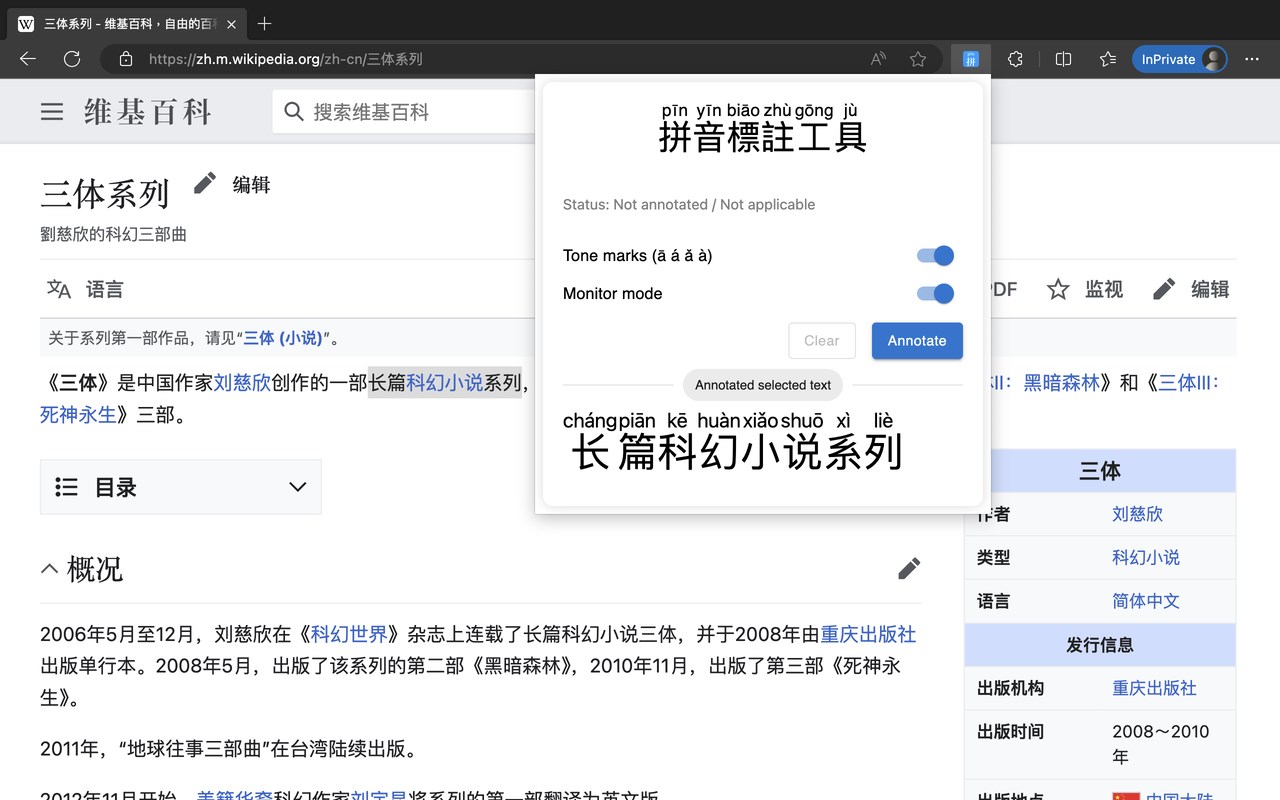Click the pencil edit icon for 概况 section
This screenshot has height=800, width=1280.
909,569
